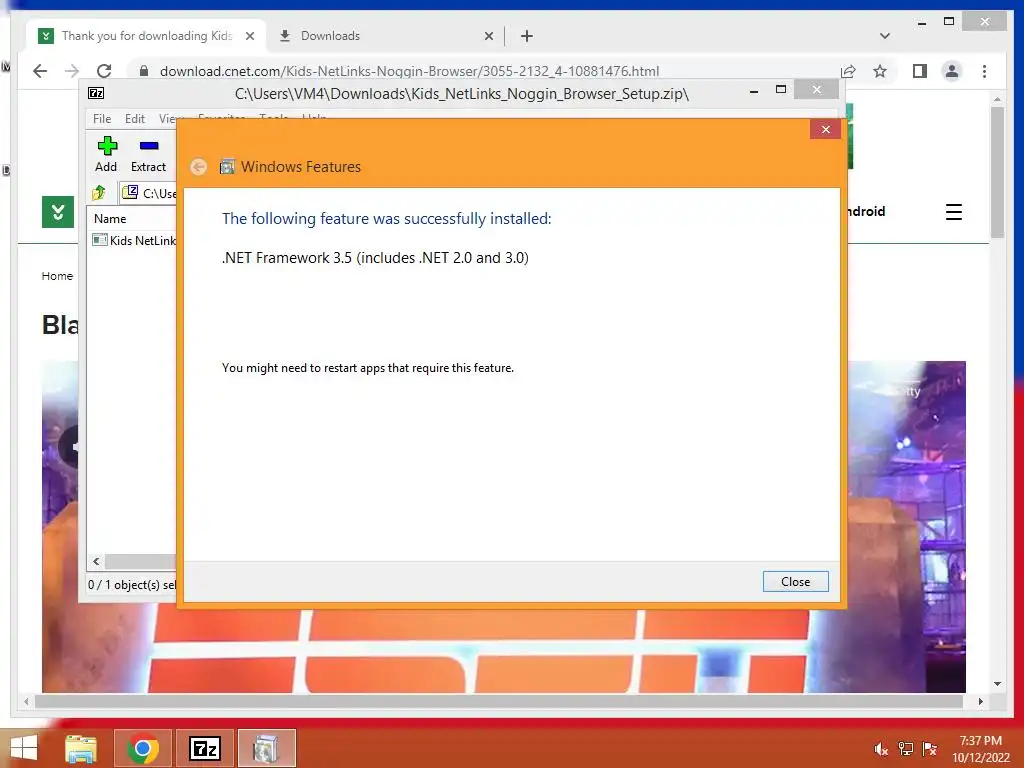Share this page icon in Chrome

point(848,71)
